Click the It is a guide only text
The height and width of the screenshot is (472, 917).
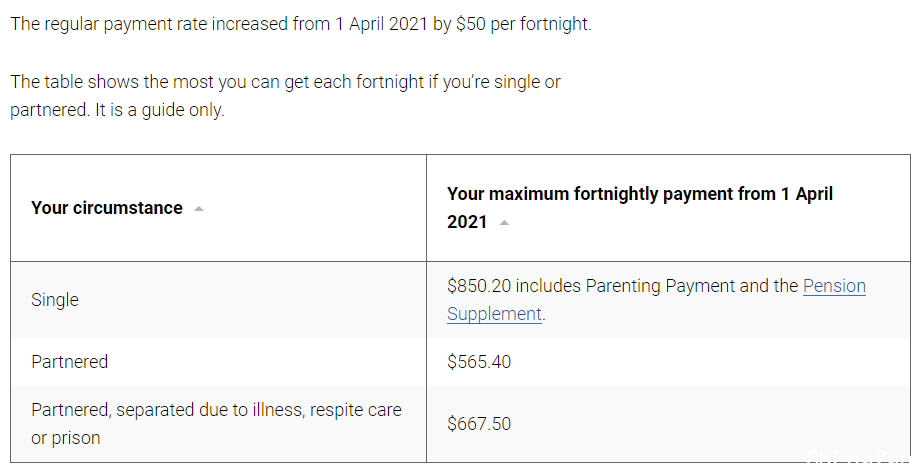(160, 111)
